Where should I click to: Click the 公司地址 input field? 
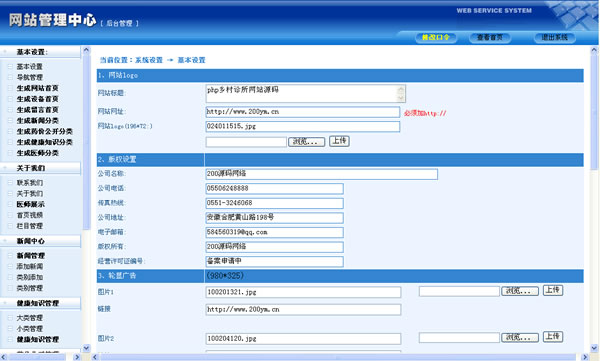pos(274,217)
